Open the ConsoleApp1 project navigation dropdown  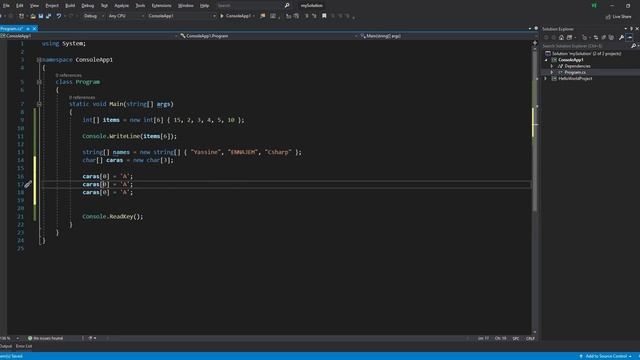(x=89, y=36)
